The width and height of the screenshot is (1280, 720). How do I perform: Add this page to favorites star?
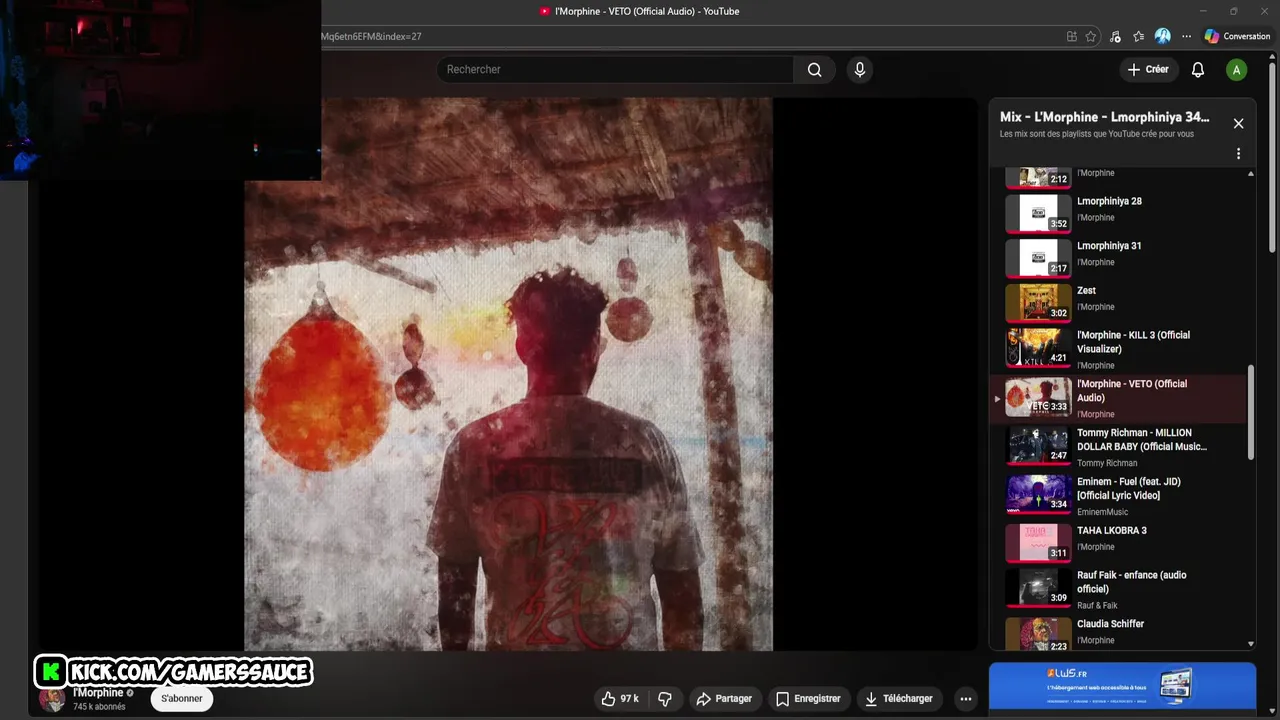[x=1091, y=36]
